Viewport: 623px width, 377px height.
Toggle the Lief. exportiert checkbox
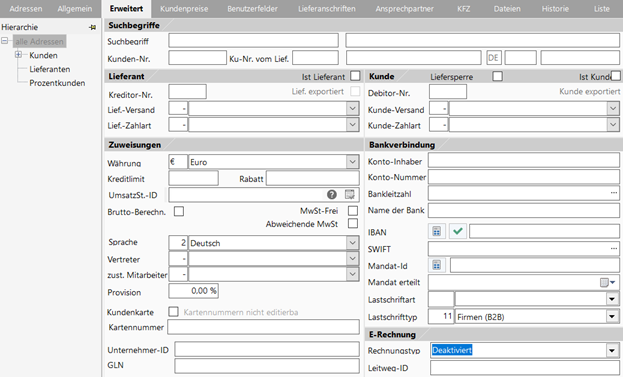tap(355, 91)
